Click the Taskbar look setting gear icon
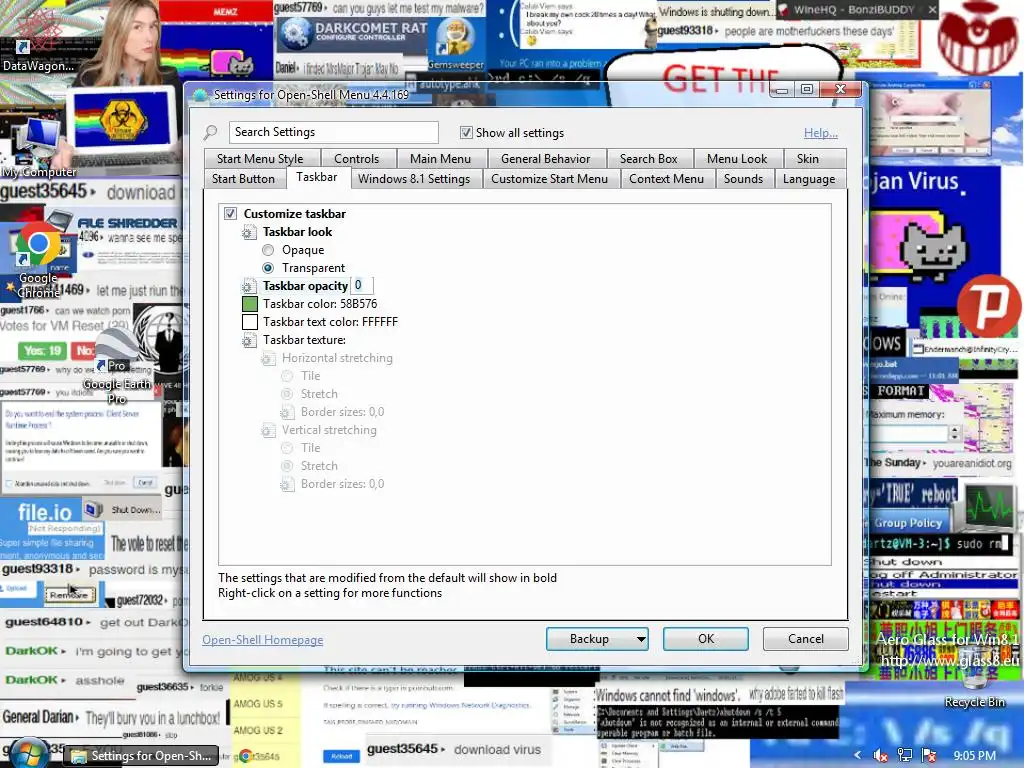Screen dimensions: 1024x768 (x=249, y=232)
